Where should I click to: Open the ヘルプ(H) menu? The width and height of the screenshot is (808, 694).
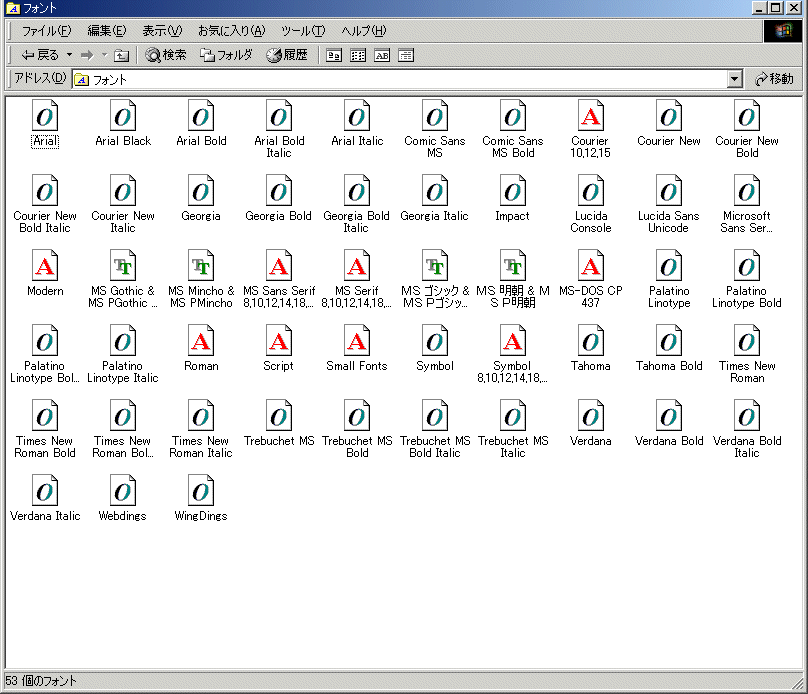pos(363,31)
